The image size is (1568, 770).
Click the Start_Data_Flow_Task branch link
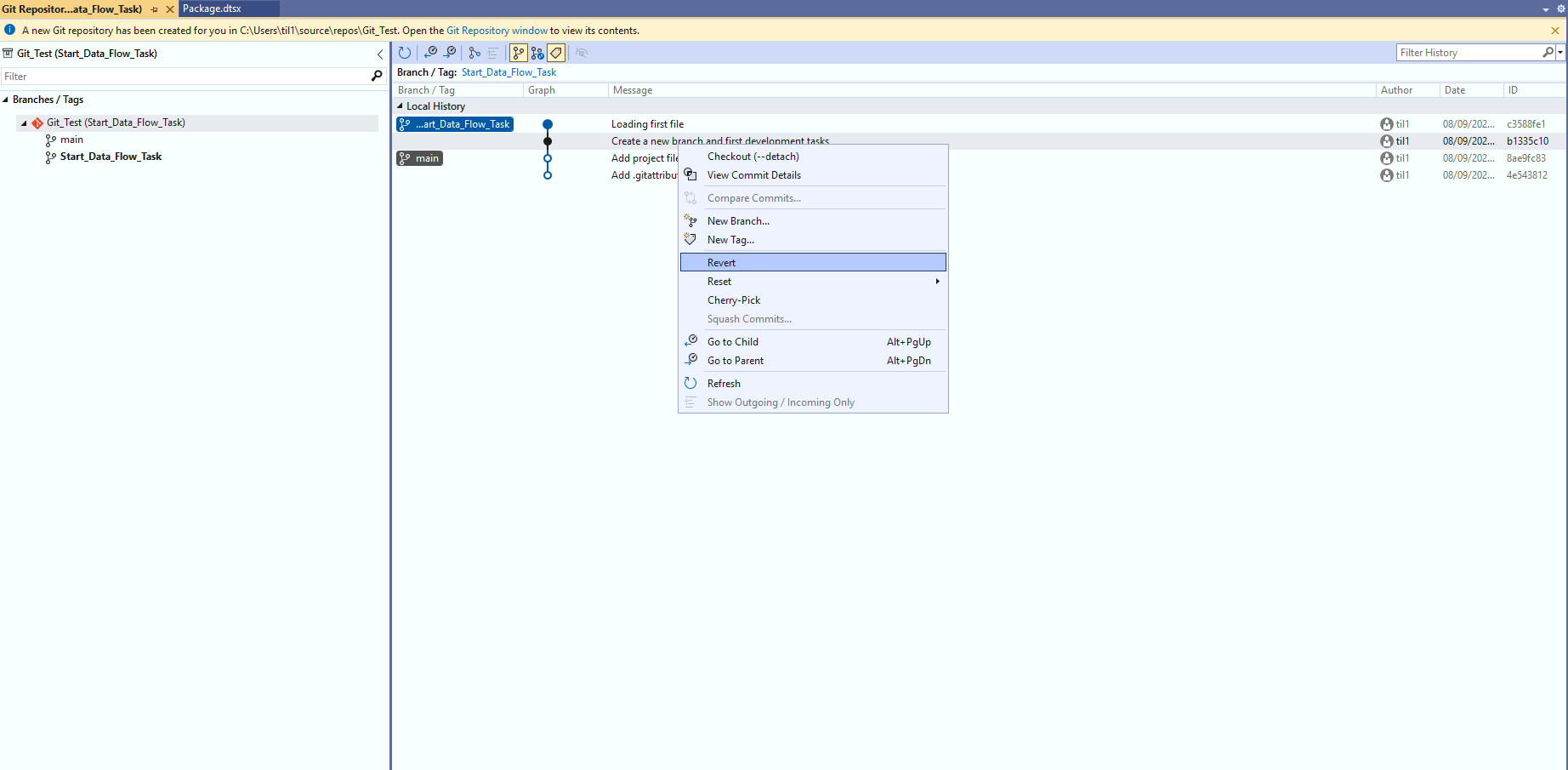508,72
